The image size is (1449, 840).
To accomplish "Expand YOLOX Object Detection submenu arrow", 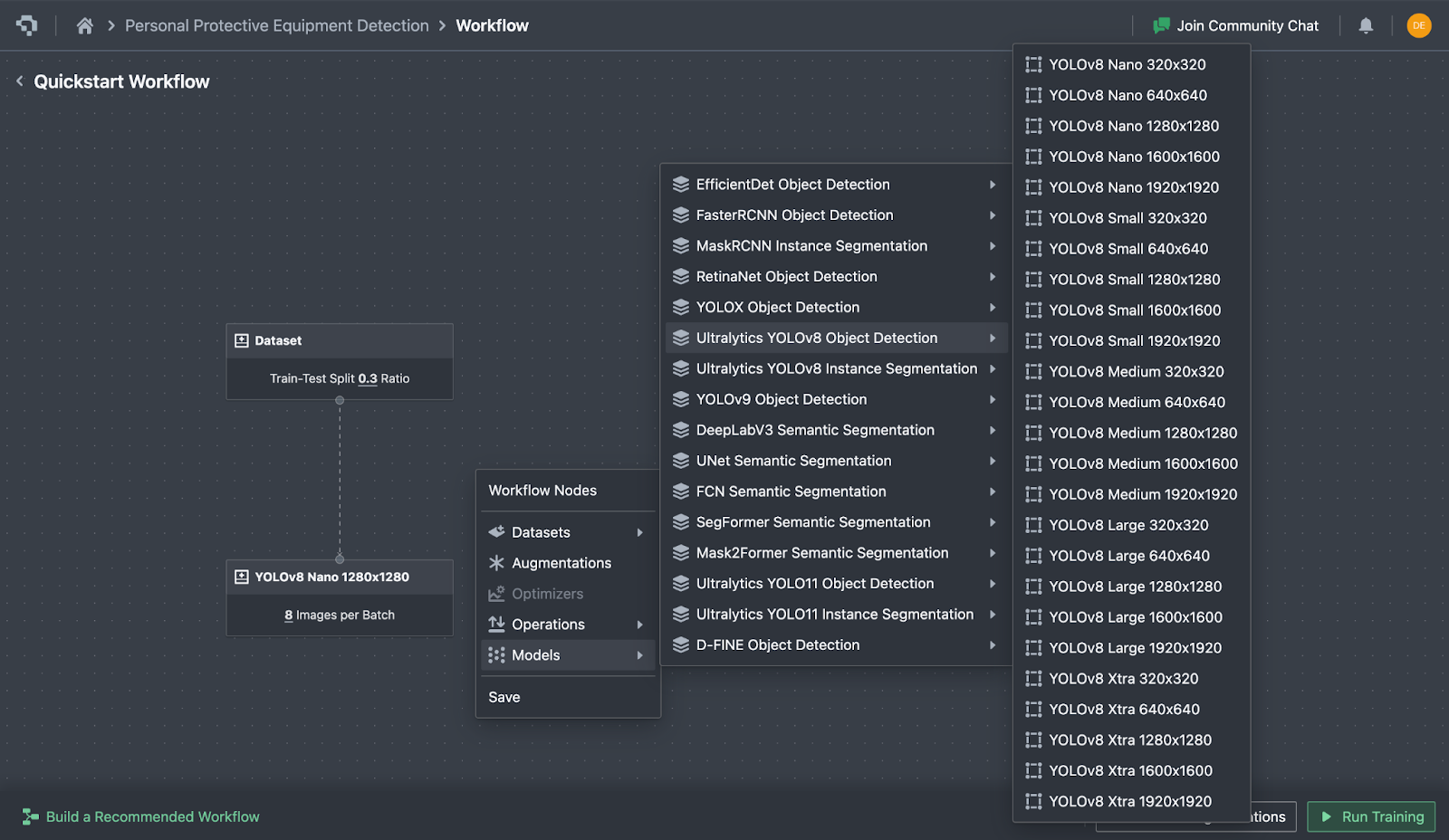I will pyautogui.click(x=993, y=308).
